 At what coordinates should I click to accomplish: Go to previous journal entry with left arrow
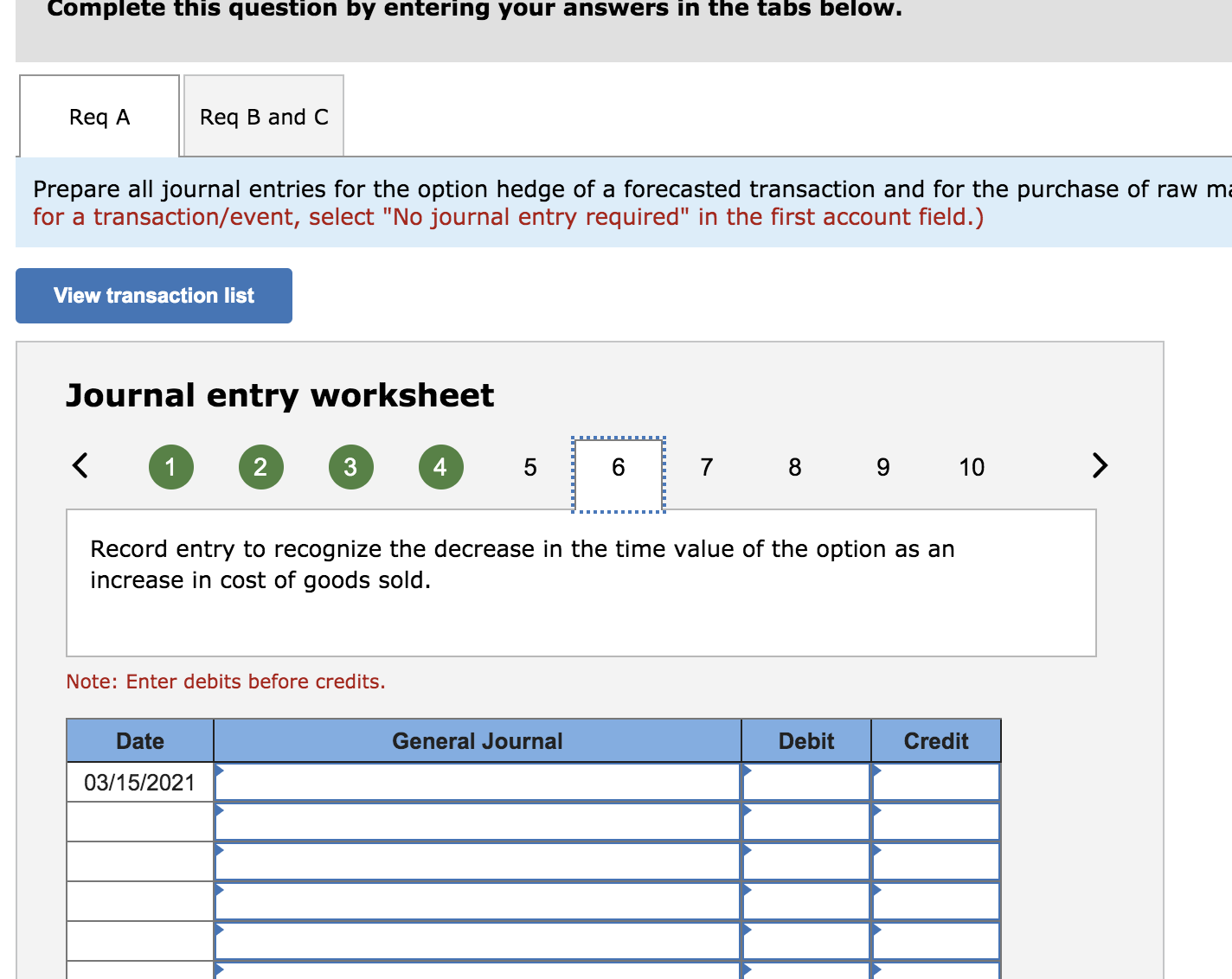coord(80,465)
